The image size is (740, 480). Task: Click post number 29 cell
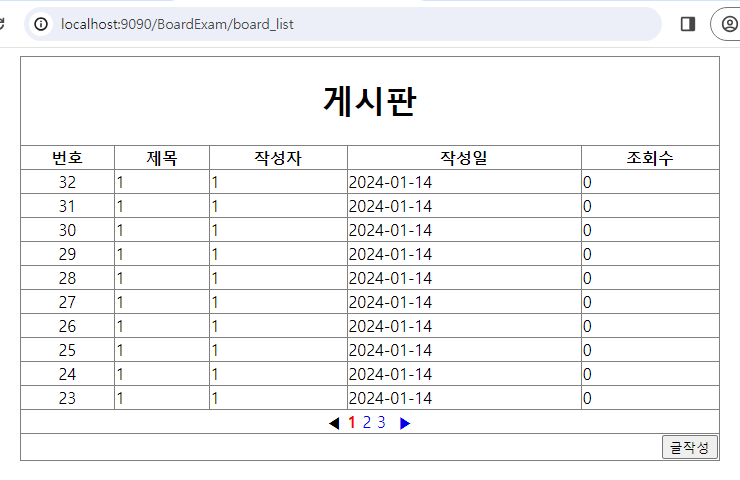[67, 254]
